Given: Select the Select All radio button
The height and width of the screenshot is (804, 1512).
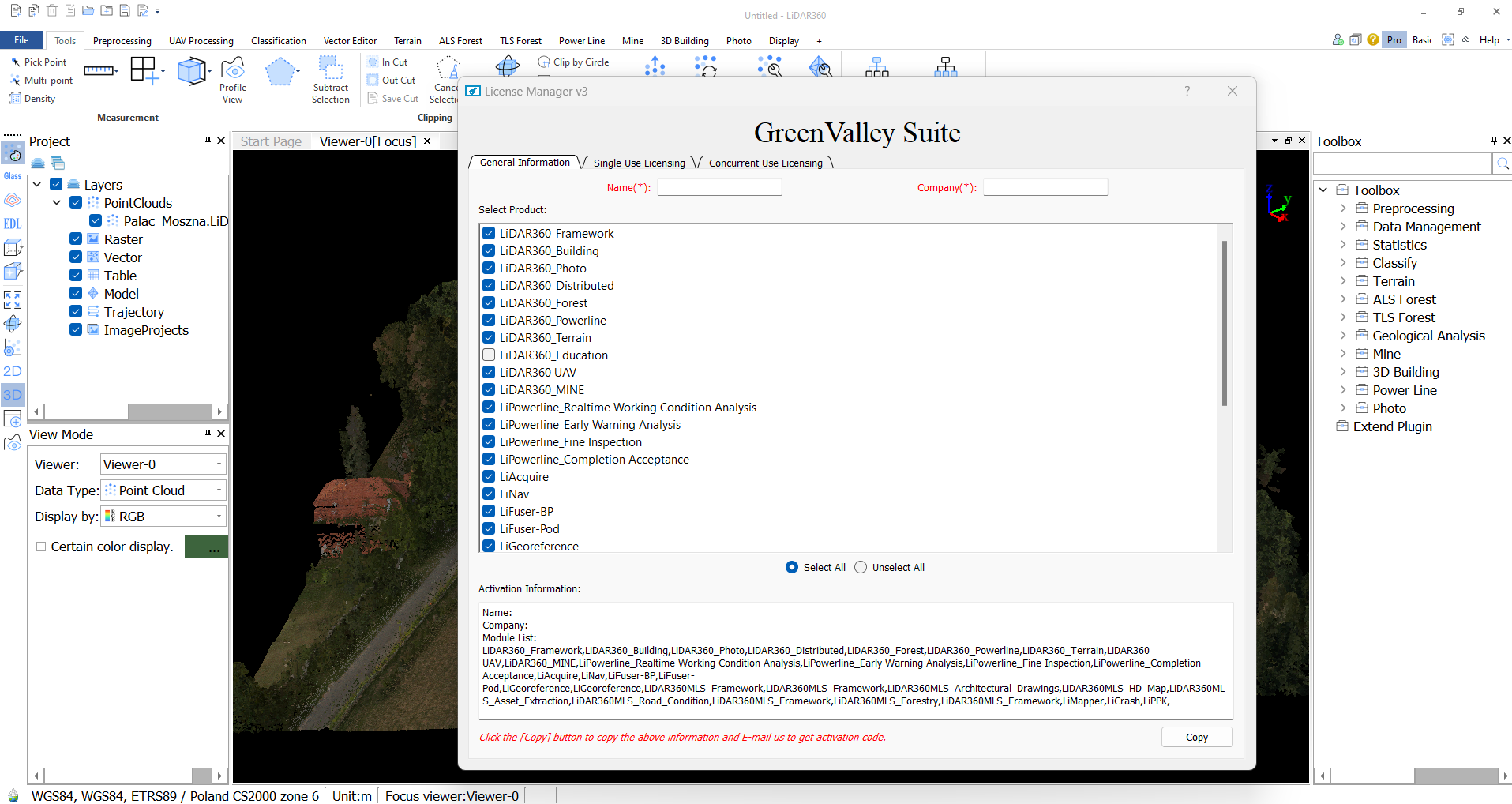Looking at the screenshot, I should (x=792, y=567).
